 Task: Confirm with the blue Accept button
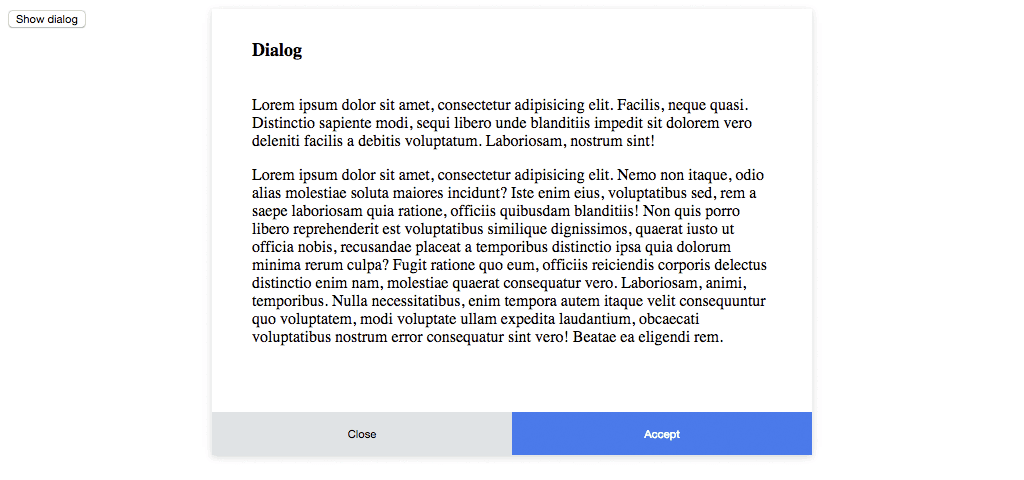662,434
